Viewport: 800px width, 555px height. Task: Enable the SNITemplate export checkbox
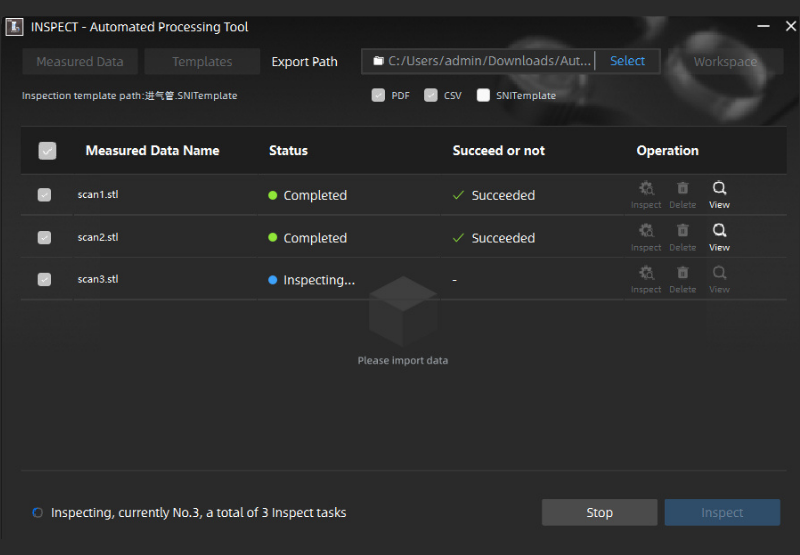coord(484,96)
